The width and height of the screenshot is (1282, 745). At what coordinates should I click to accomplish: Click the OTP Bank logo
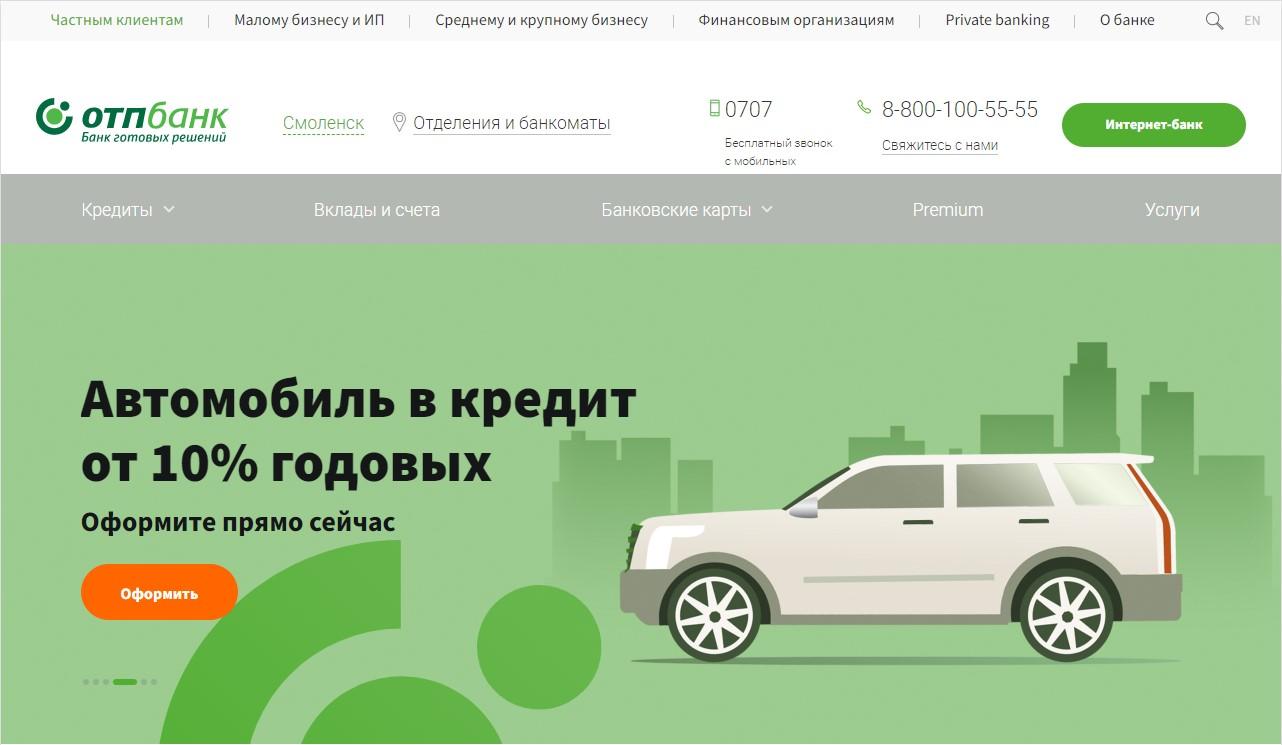pyautogui.click(x=132, y=120)
